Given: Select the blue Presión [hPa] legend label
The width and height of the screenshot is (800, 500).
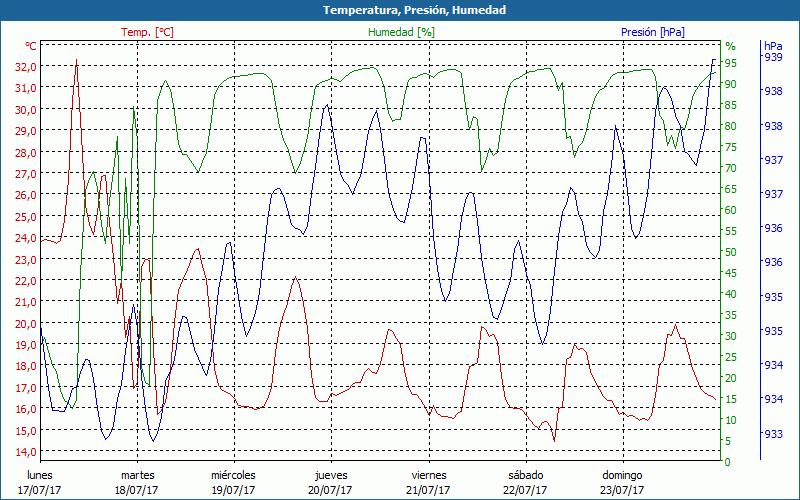Looking at the screenshot, I should 652,32.
